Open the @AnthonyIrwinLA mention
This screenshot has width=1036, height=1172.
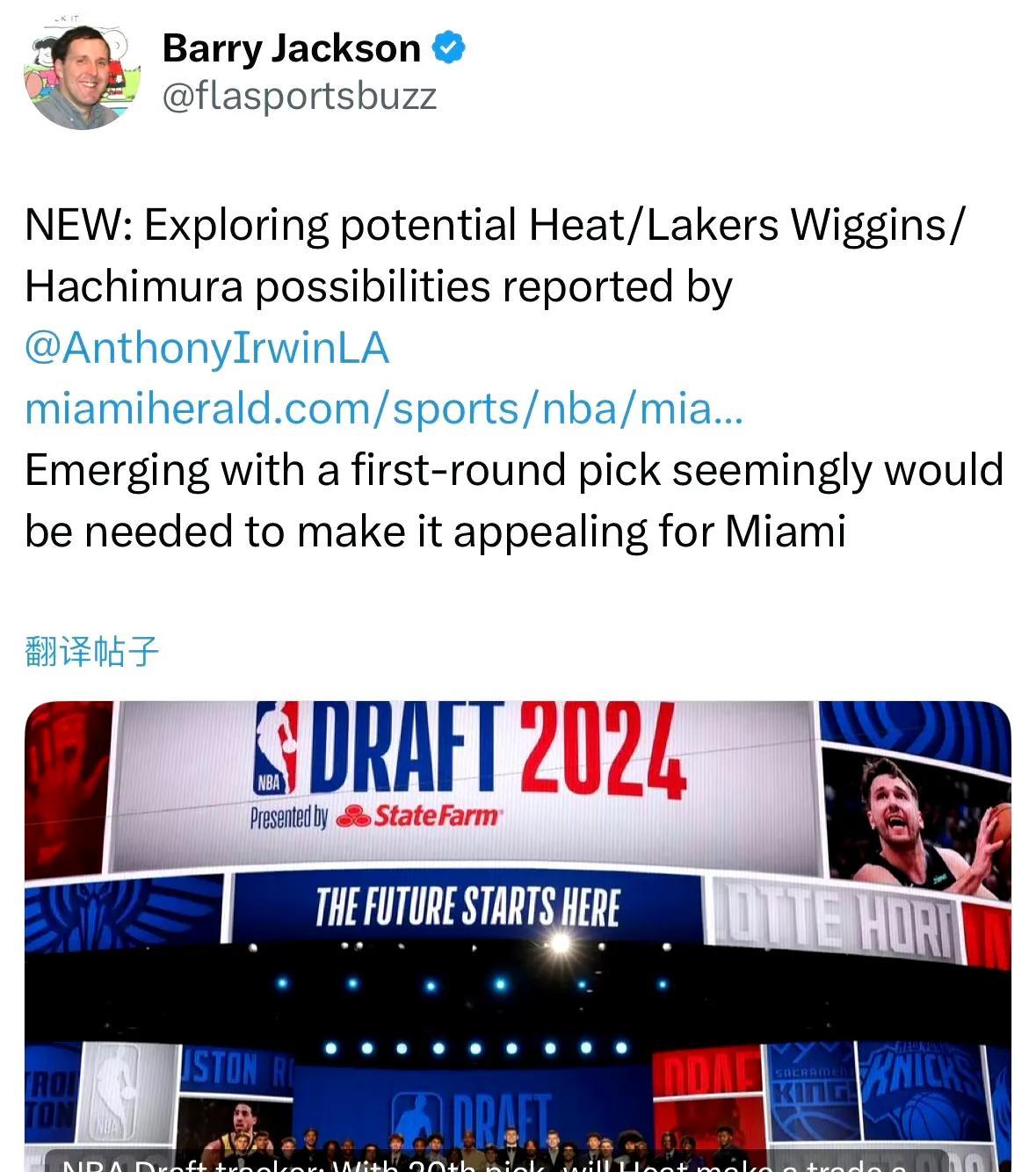coord(207,347)
